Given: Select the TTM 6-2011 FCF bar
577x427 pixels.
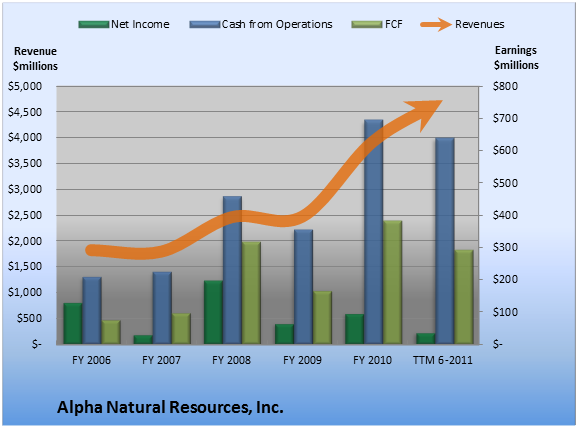Looking at the screenshot, I should point(464,297).
